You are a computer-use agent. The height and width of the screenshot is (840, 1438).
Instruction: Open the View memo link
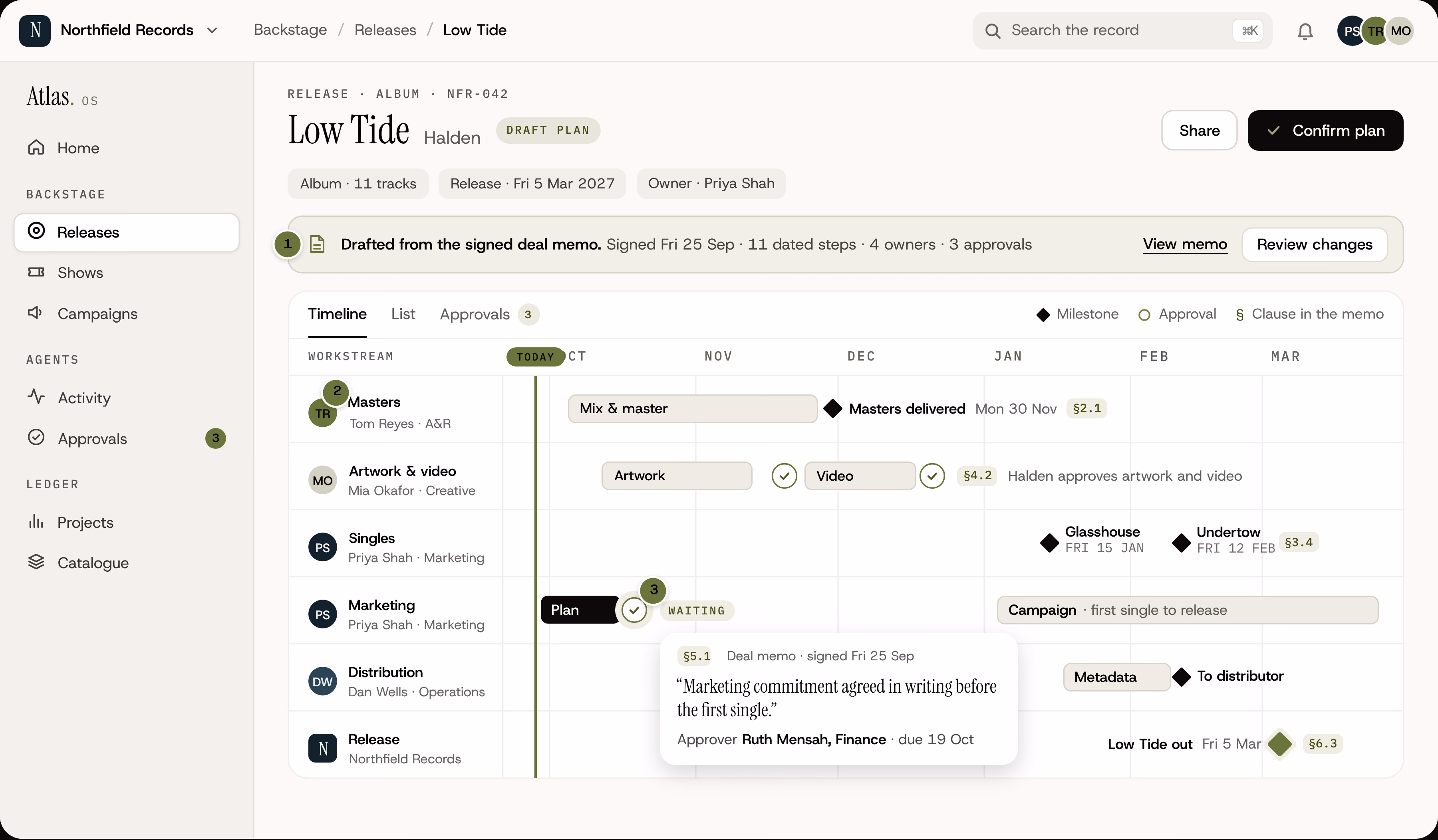pyautogui.click(x=1185, y=244)
